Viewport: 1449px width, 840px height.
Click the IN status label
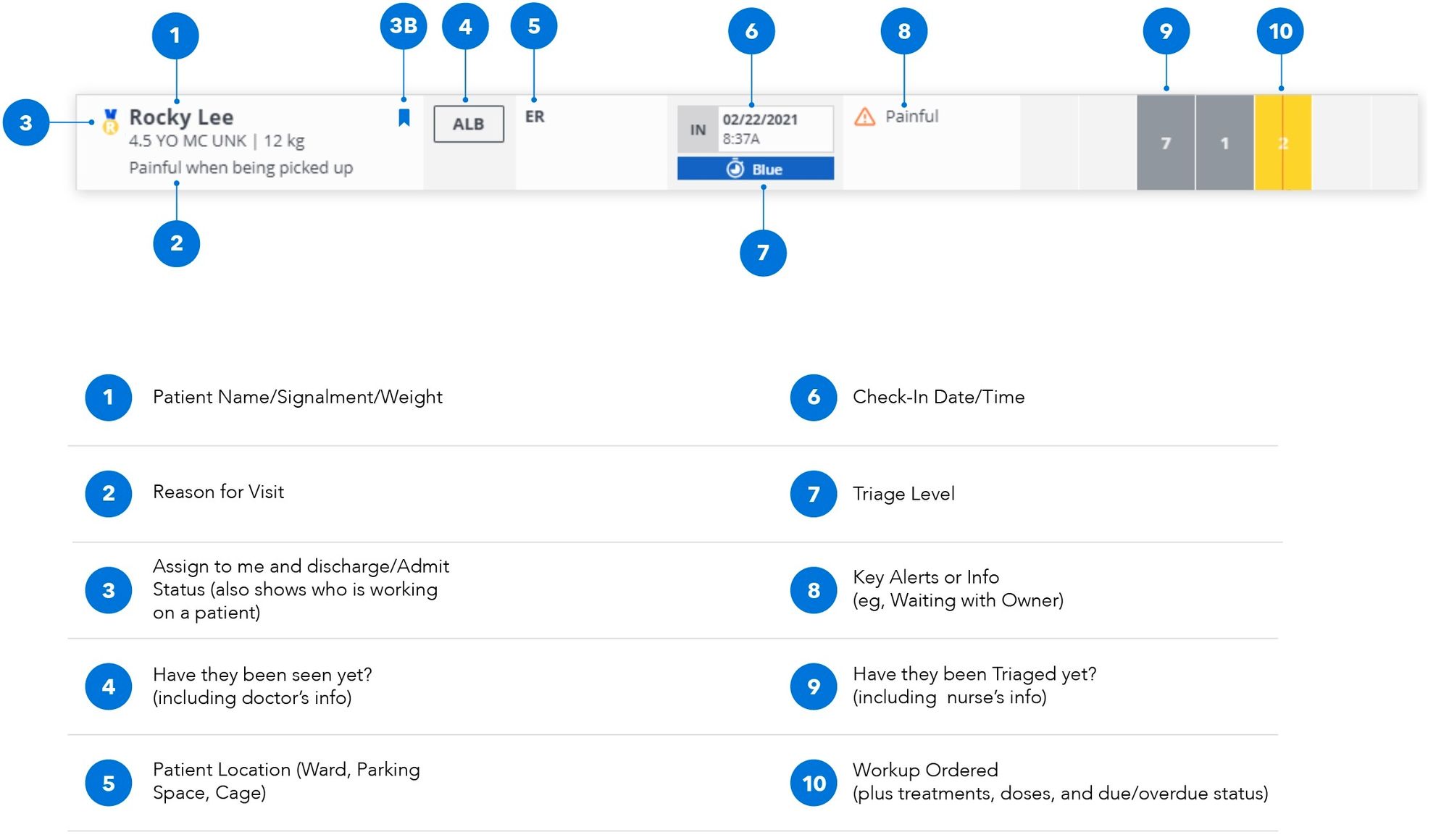click(x=698, y=130)
